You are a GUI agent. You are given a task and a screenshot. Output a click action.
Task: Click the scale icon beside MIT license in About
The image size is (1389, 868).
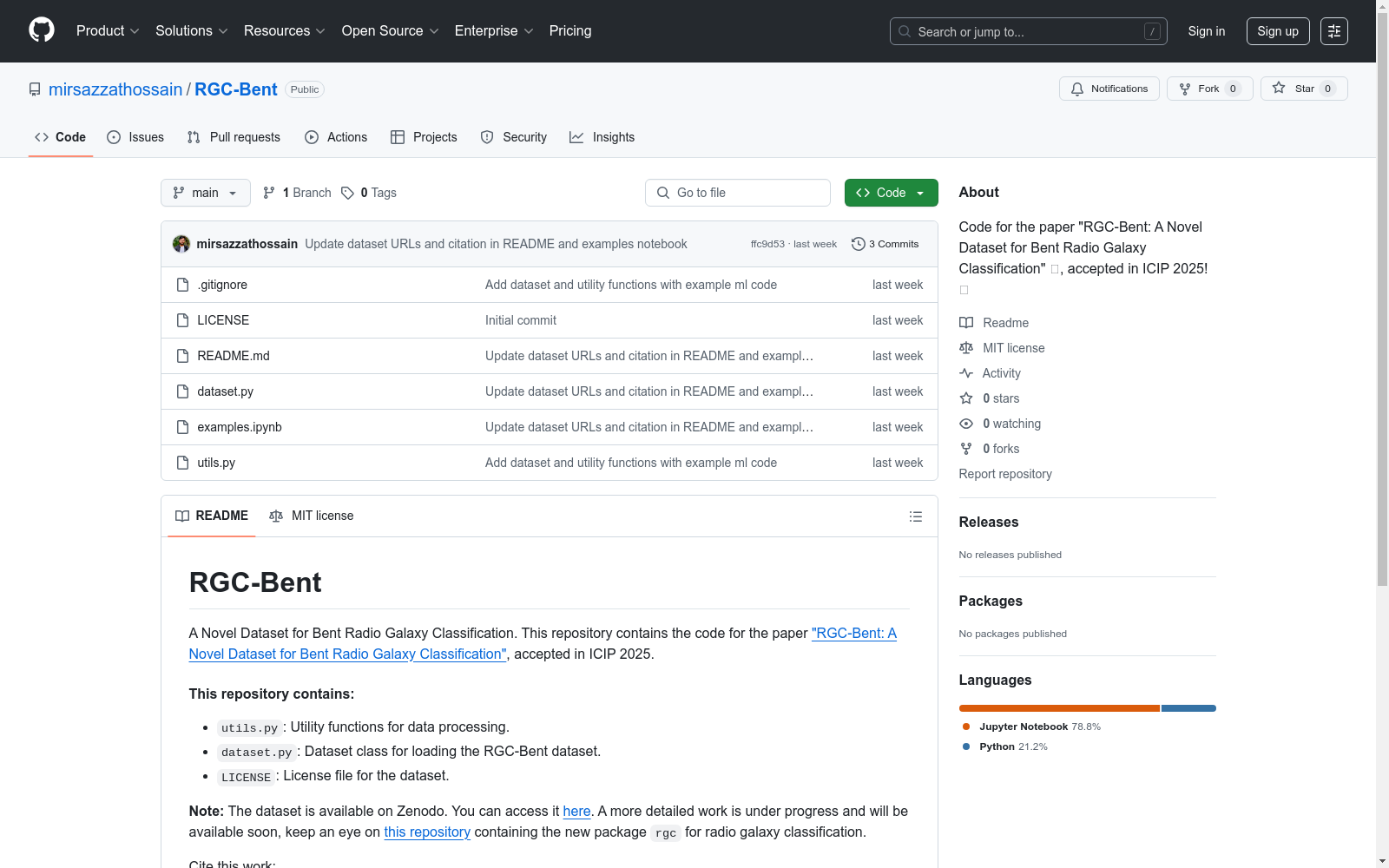(x=966, y=348)
